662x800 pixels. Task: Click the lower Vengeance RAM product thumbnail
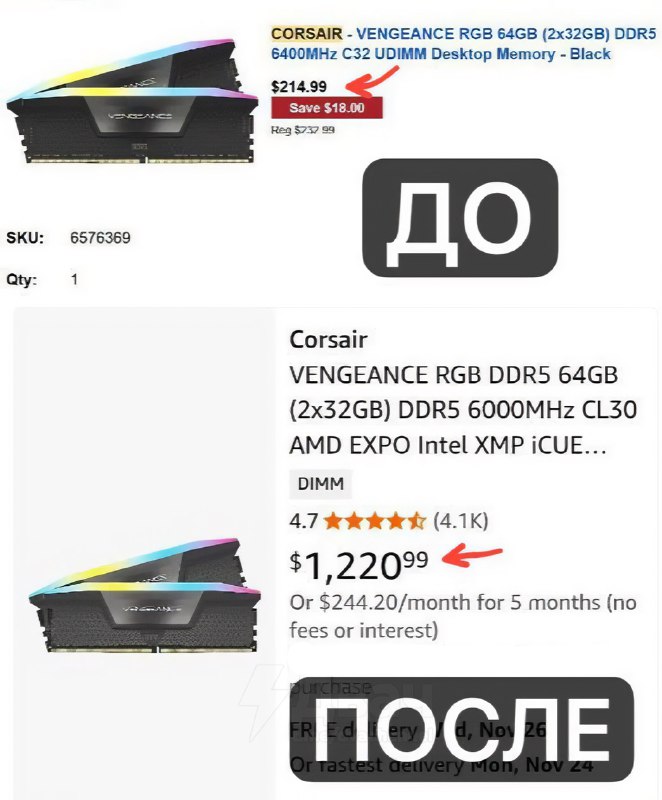[x=145, y=595]
